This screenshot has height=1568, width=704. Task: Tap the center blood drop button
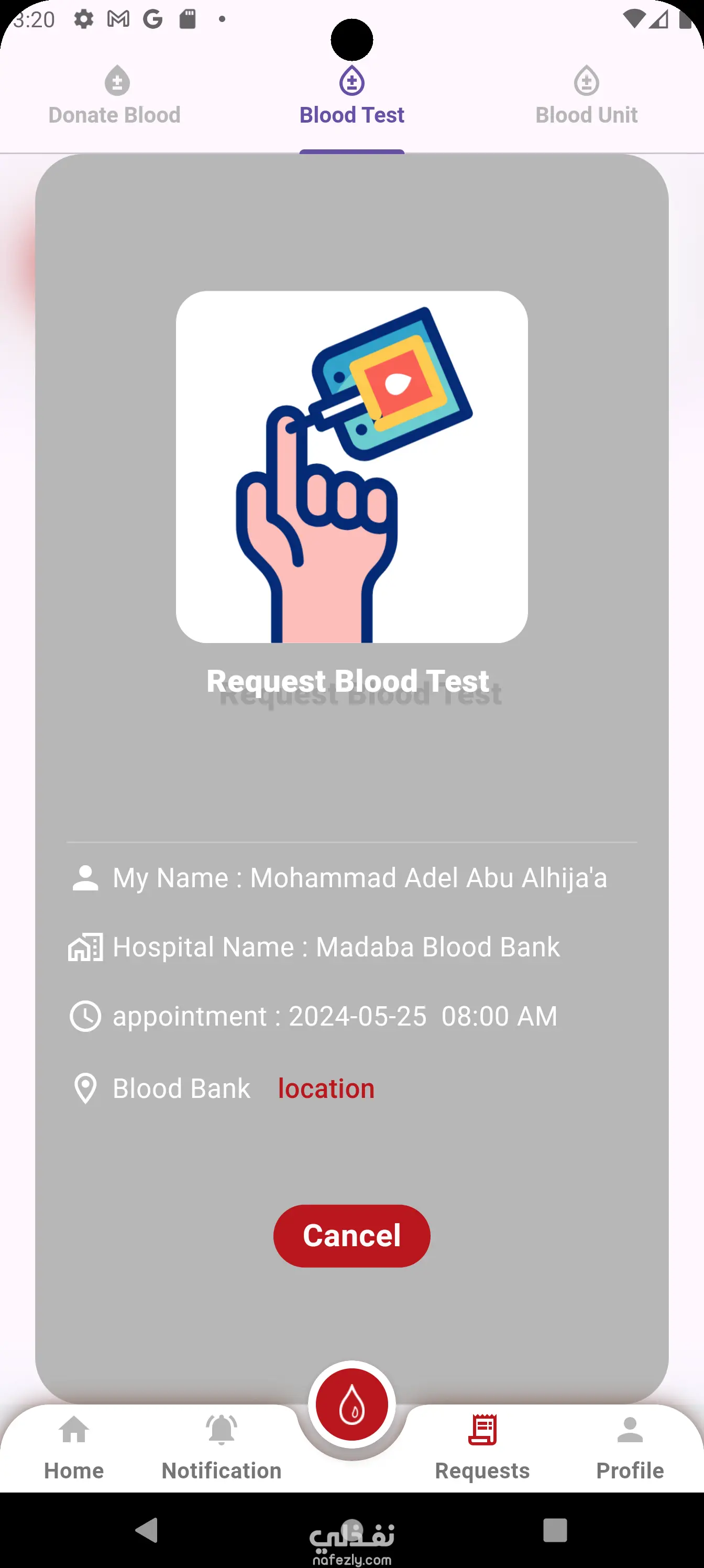(x=351, y=1405)
